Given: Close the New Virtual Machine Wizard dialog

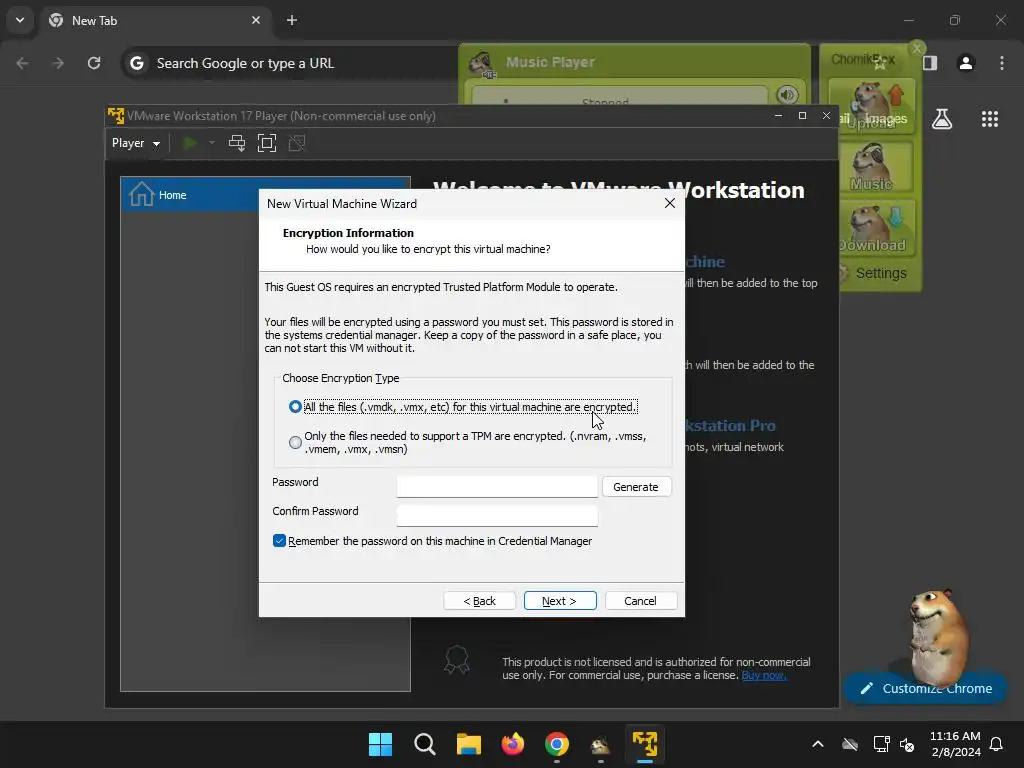Looking at the screenshot, I should [669, 203].
